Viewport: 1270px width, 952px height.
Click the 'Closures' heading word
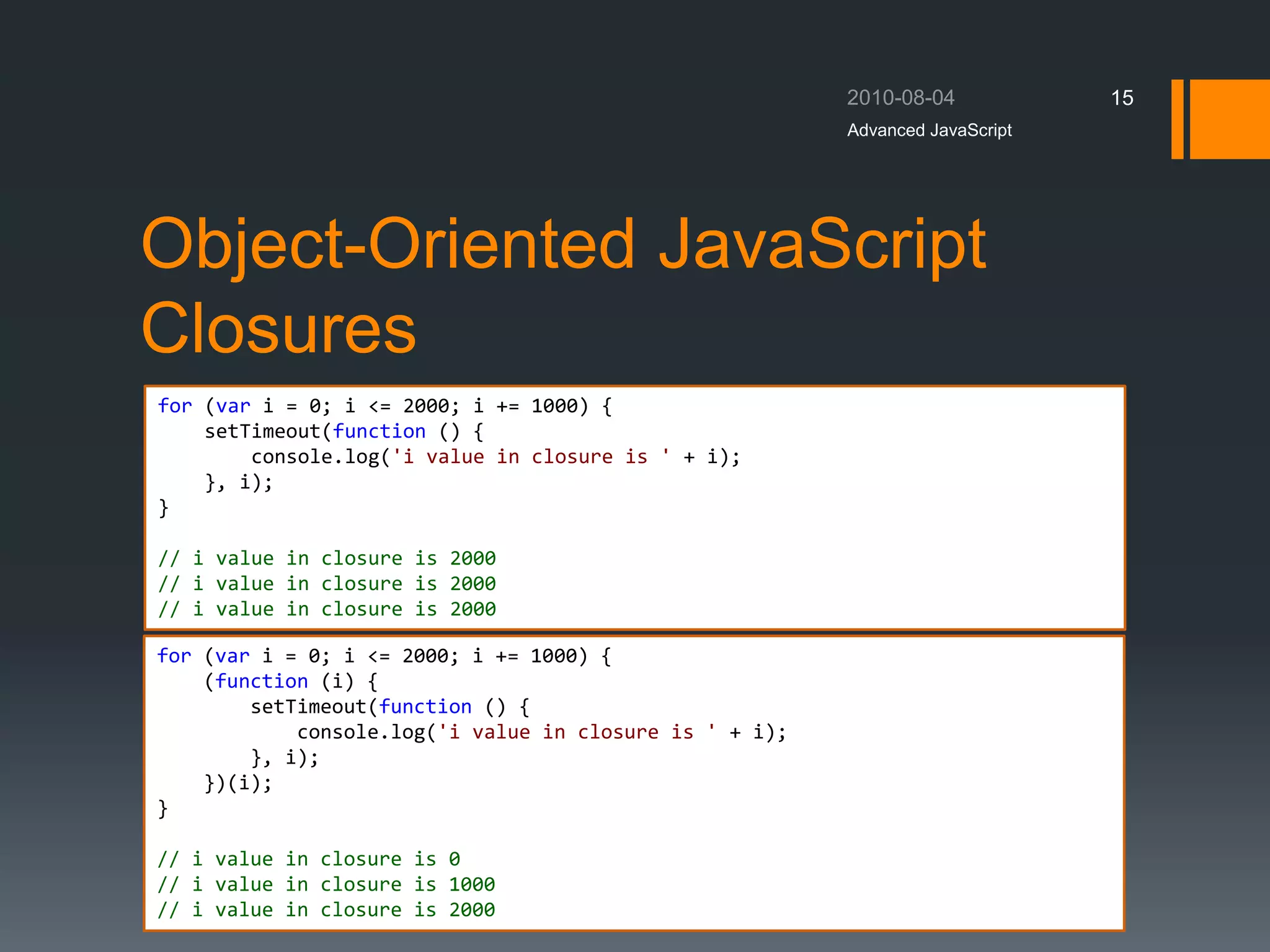pos(278,328)
